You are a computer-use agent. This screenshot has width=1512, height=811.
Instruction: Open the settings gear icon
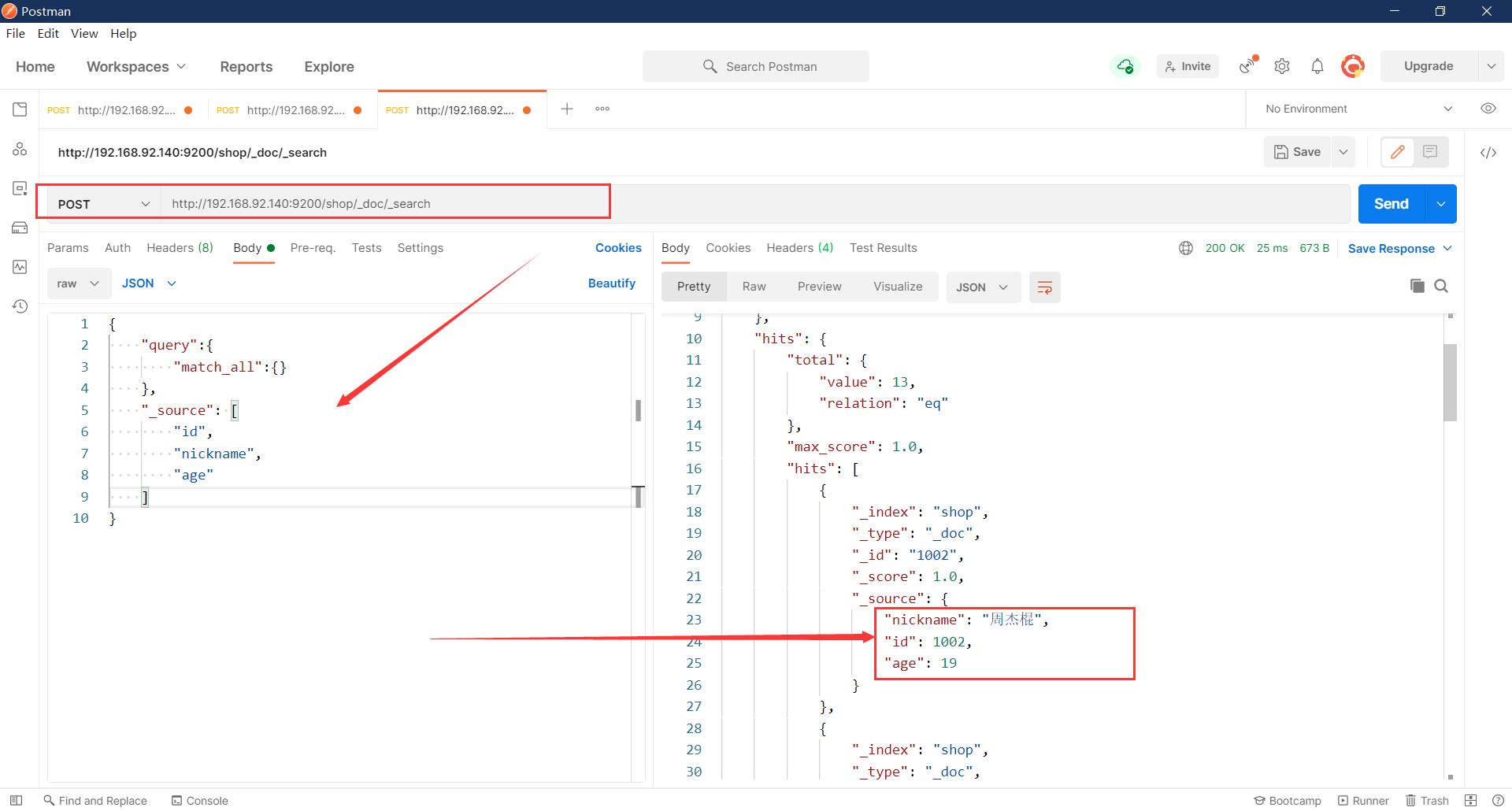pyautogui.click(x=1282, y=66)
